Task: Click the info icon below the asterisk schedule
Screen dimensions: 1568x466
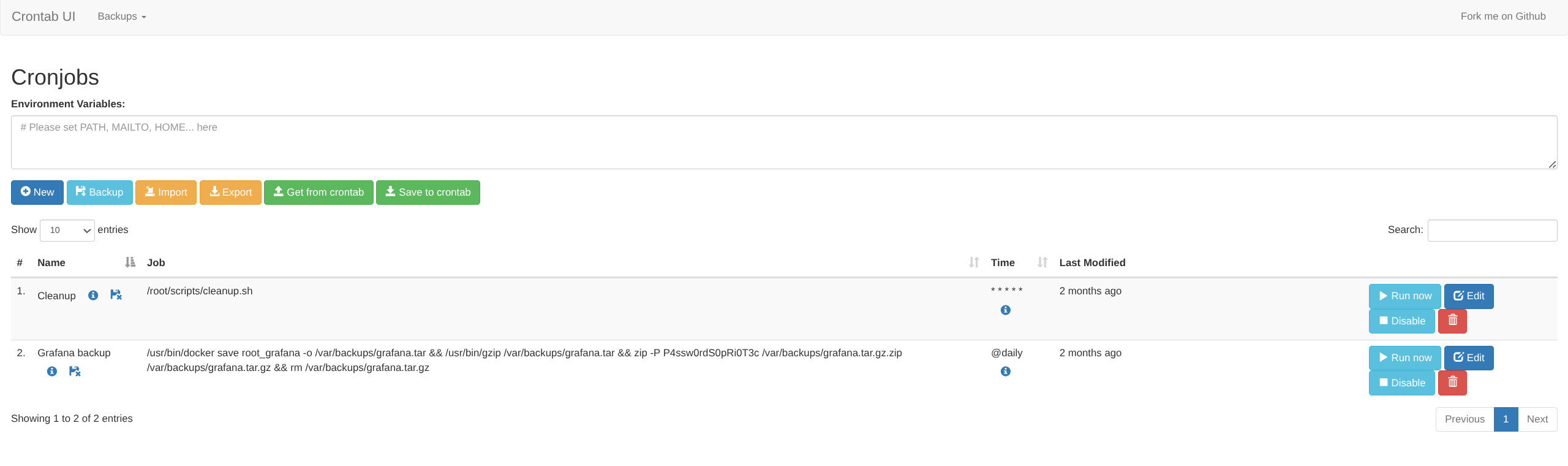Action: coord(1005,310)
